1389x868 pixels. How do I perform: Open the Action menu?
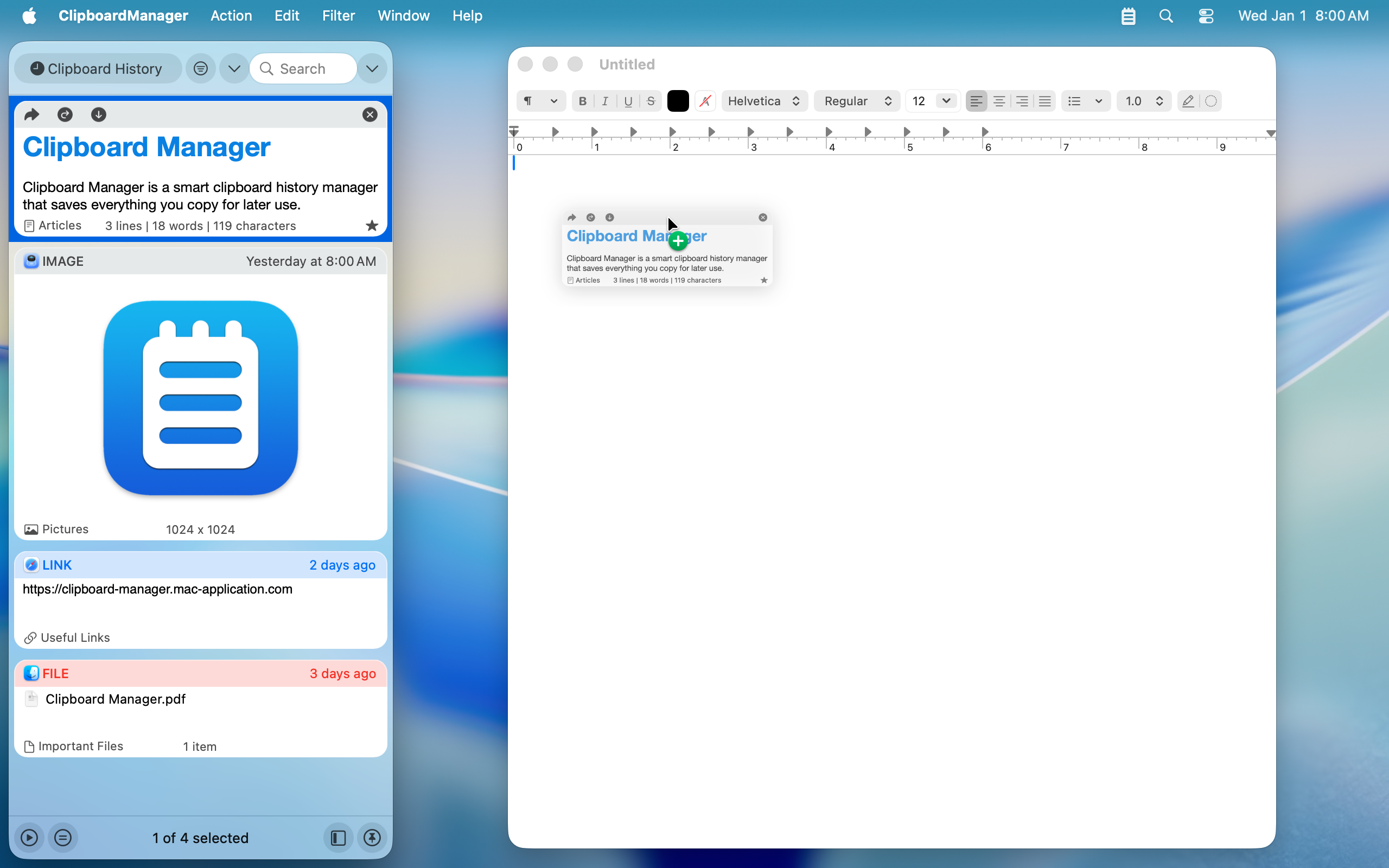(231, 16)
